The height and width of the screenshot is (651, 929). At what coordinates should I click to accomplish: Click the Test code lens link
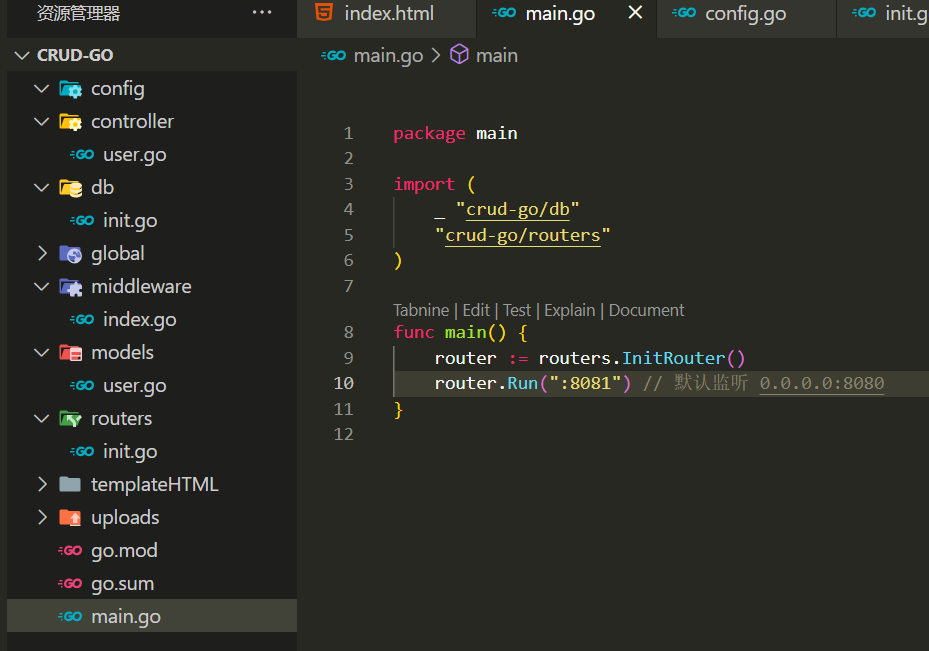pos(517,310)
